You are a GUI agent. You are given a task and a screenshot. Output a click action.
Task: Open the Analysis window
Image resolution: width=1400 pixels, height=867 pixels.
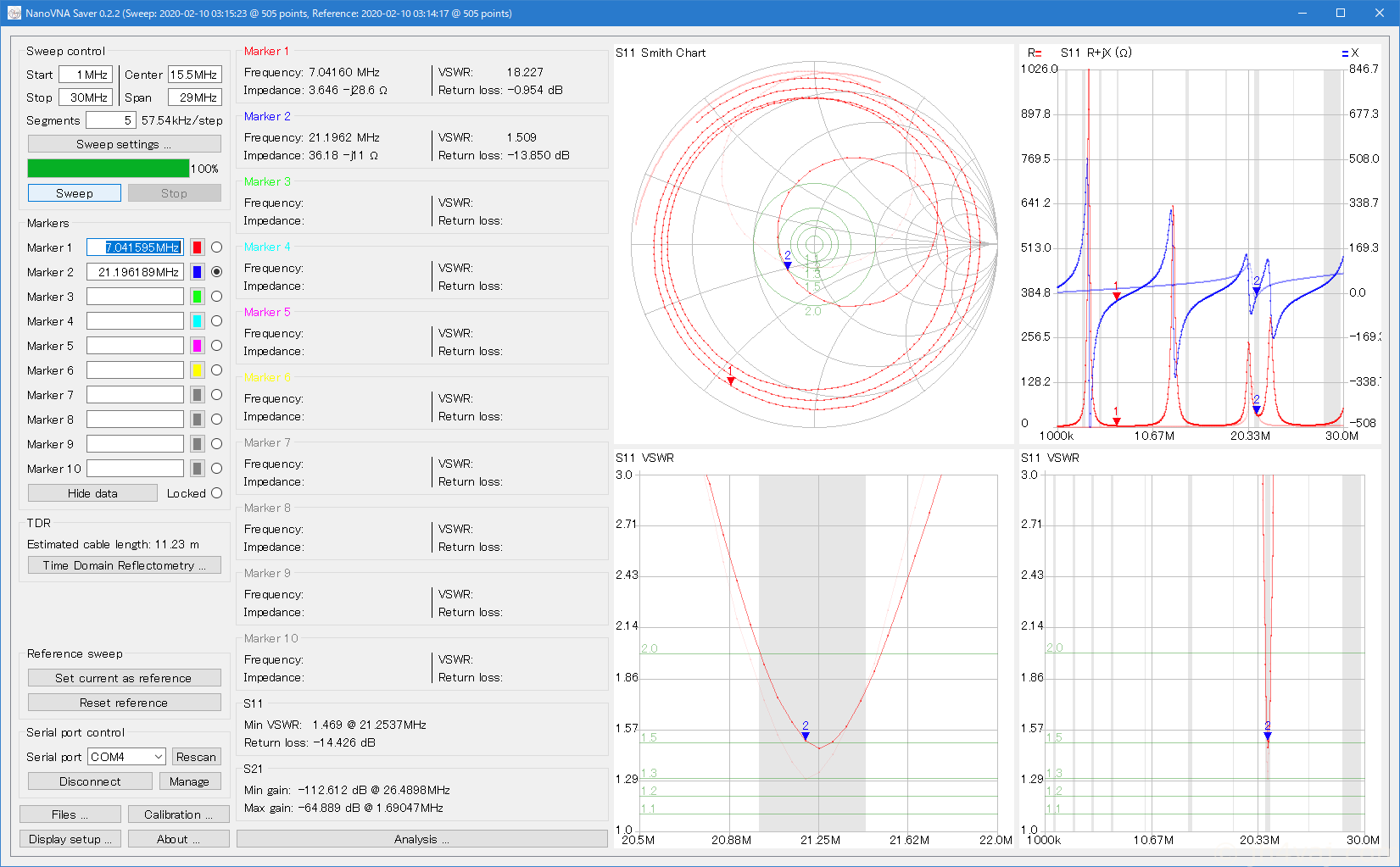pos(422,839)
